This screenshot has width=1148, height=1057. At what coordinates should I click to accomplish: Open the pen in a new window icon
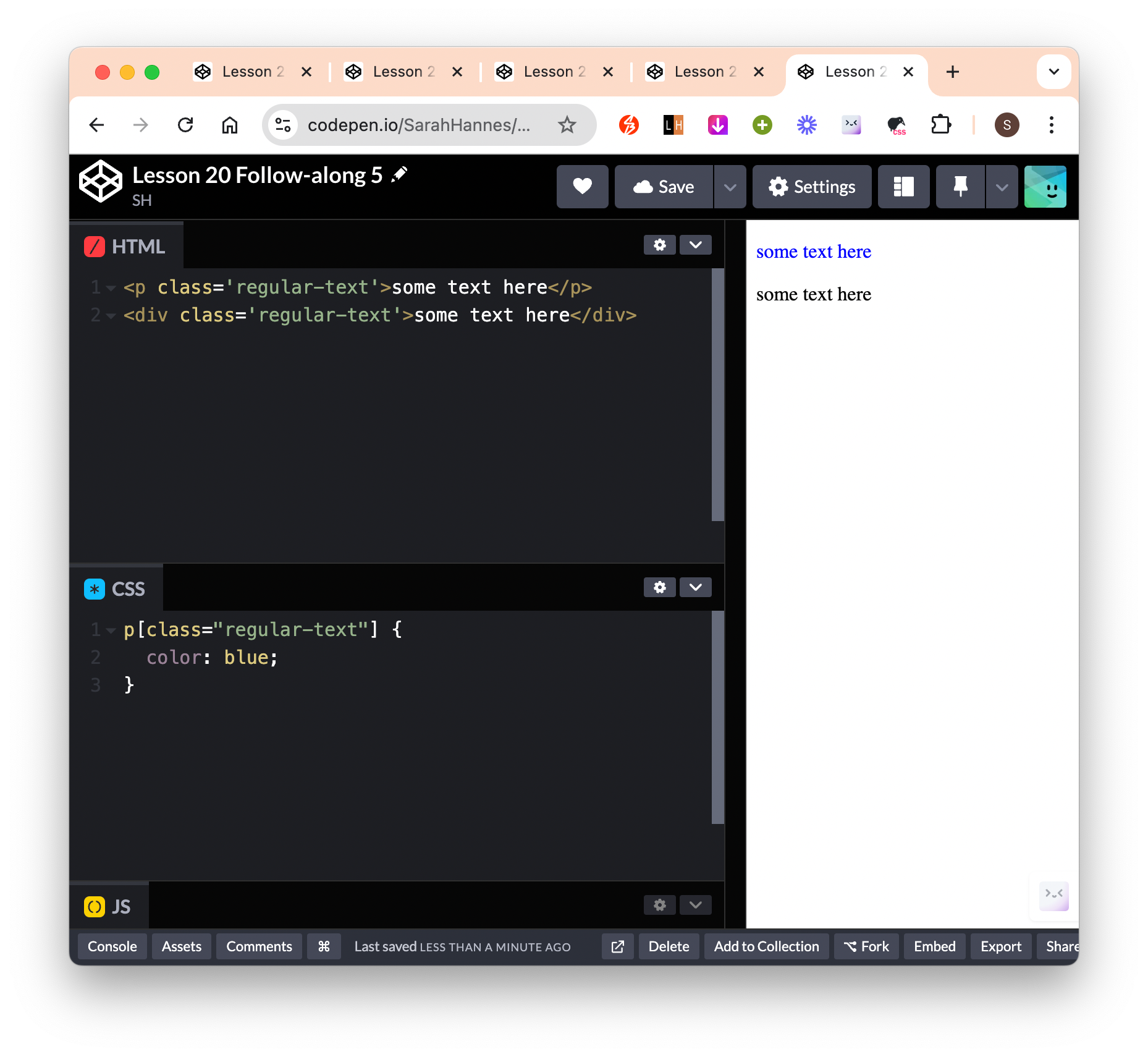tap(618, 946)
